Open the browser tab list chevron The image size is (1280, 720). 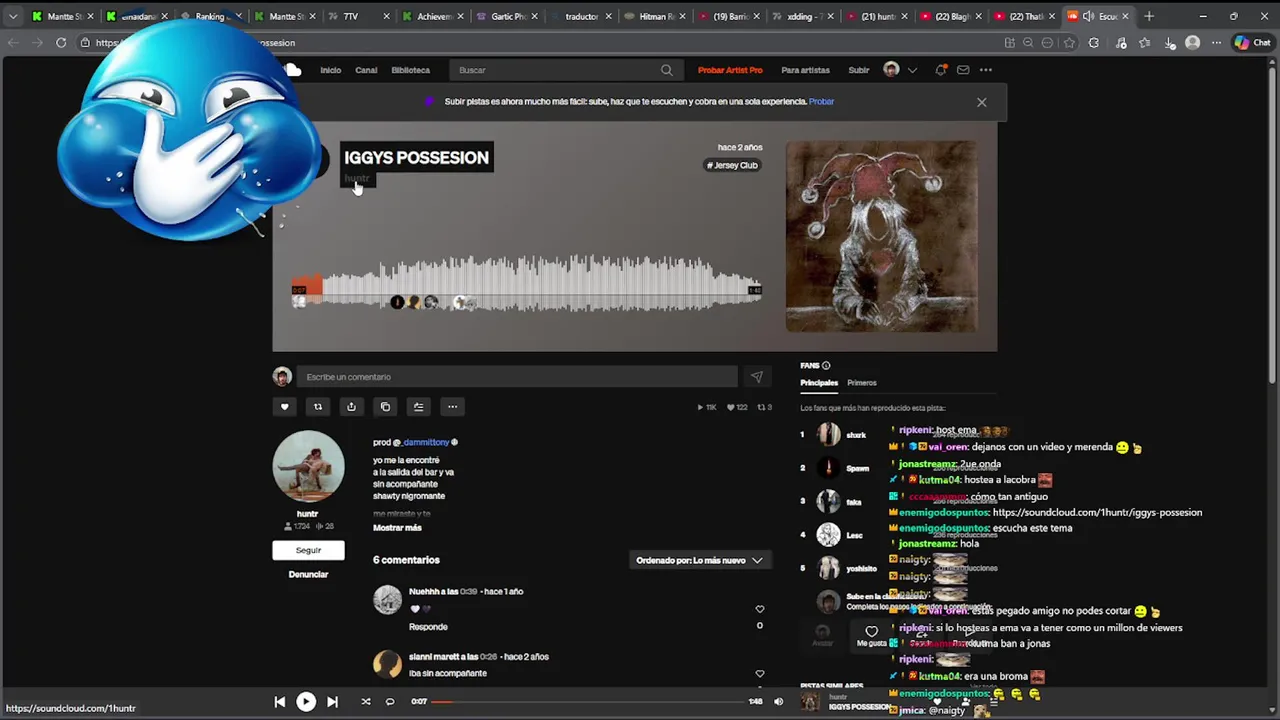13,16
